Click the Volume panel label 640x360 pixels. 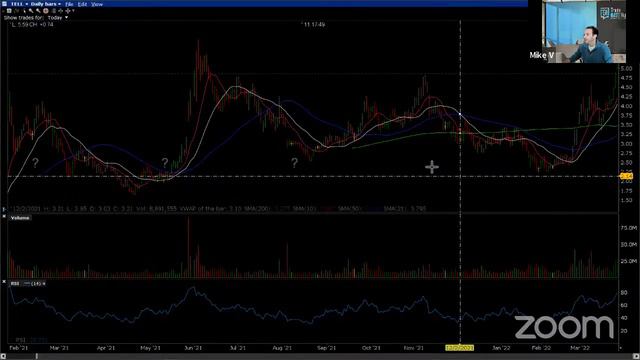[x=20, y=218]
